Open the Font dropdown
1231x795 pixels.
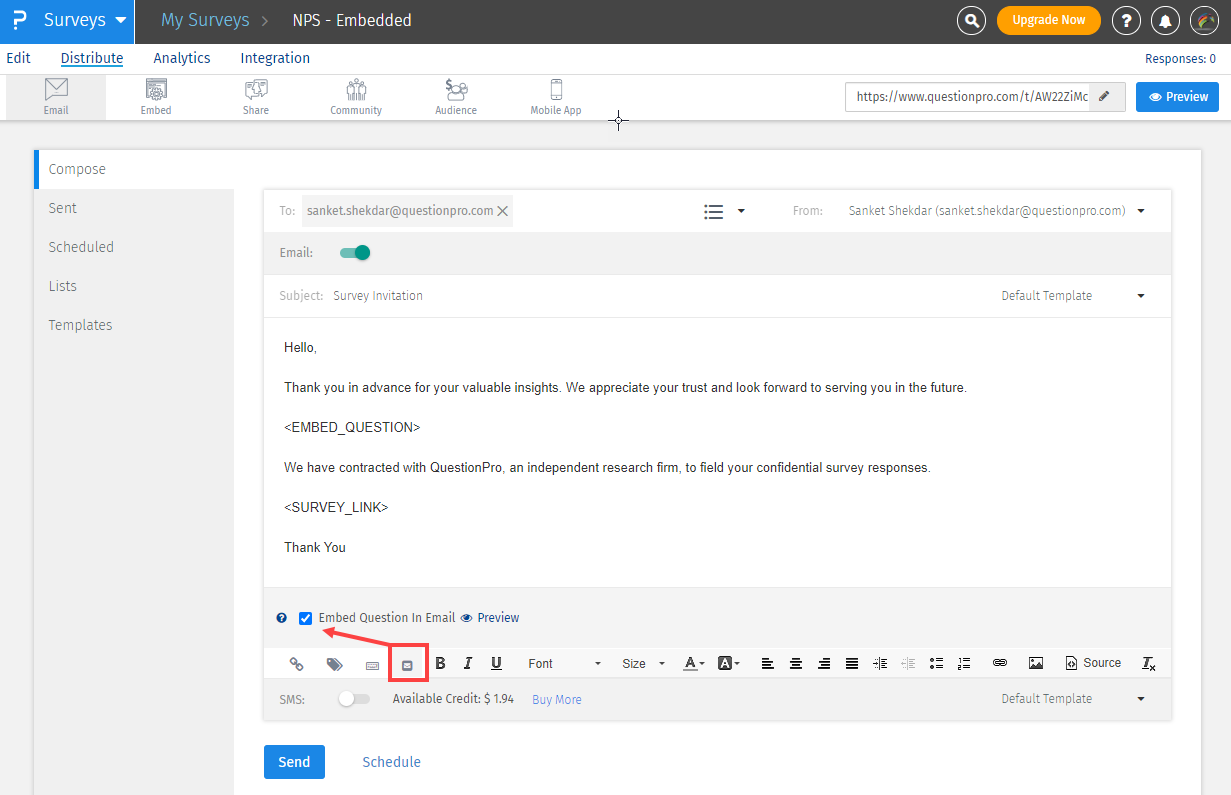tap(564, 663)
